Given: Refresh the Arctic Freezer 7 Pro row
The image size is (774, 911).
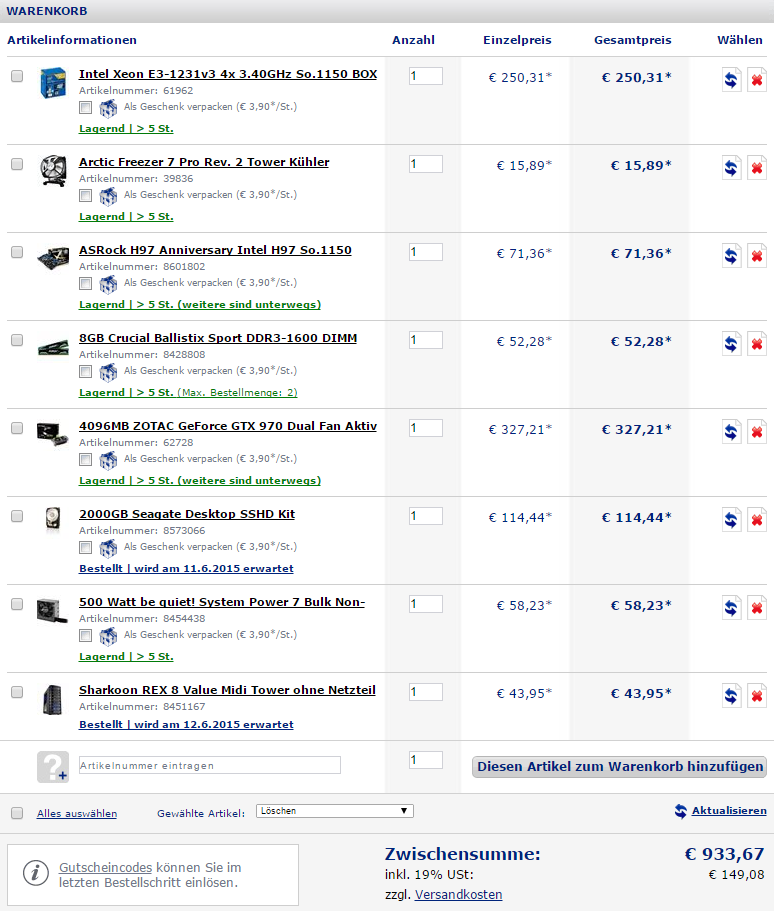Looking at the screenshot, I should coord(732,168).
